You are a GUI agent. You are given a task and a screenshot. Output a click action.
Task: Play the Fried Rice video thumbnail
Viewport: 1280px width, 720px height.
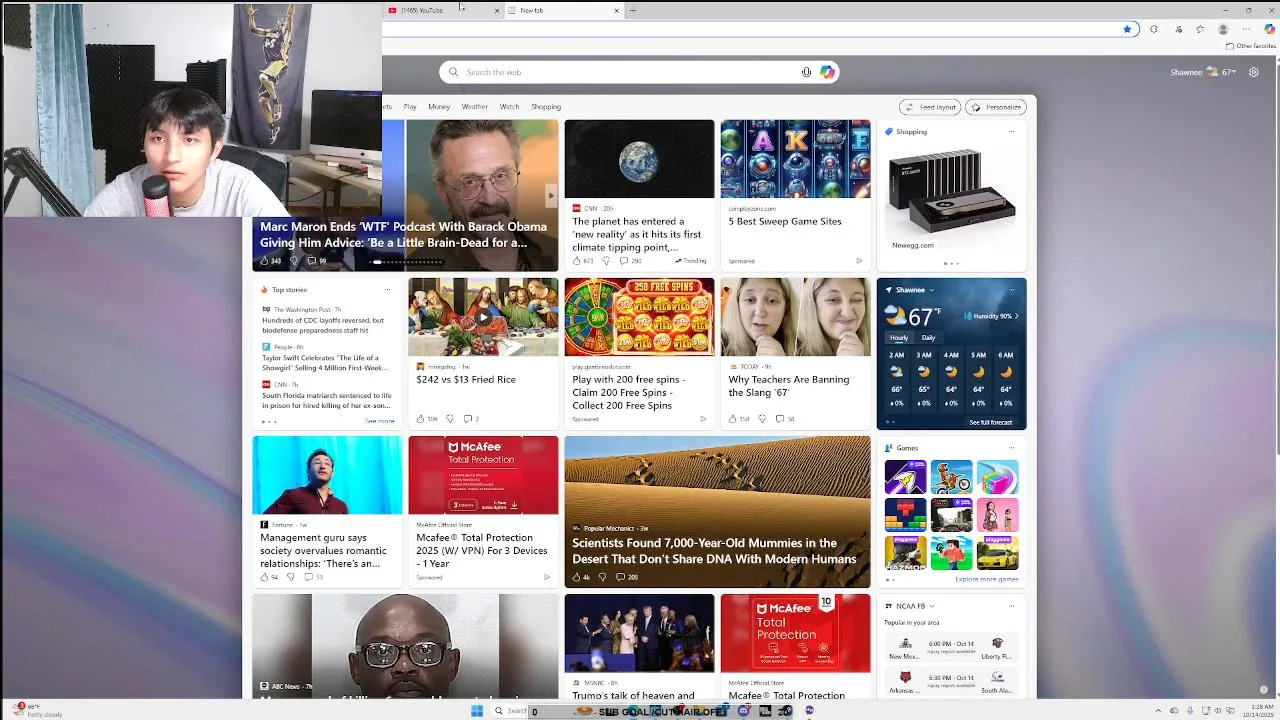click(483, 317)
